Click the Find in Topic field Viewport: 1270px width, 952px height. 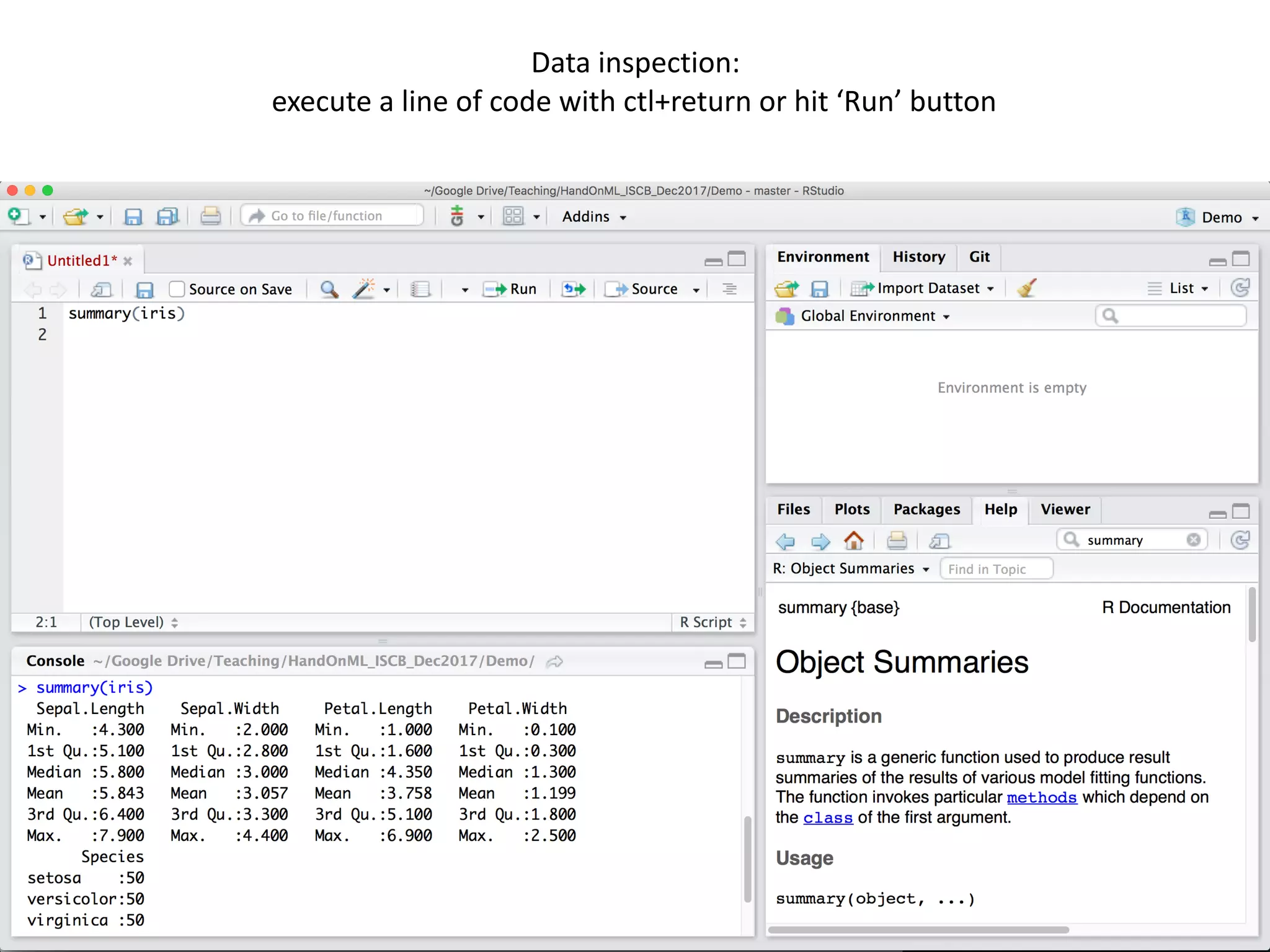[997, 568]
